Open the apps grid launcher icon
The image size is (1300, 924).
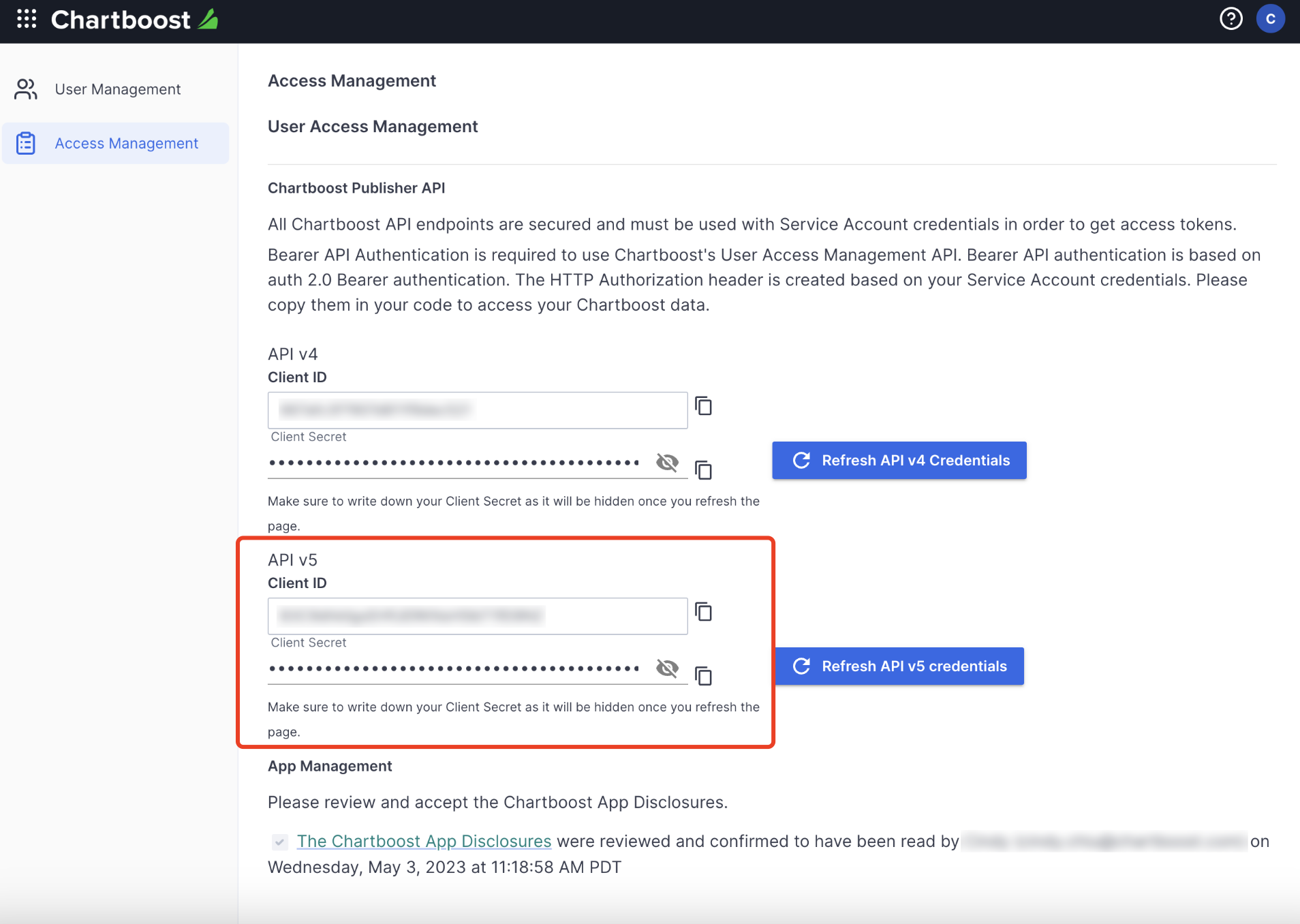pos(27,19)
